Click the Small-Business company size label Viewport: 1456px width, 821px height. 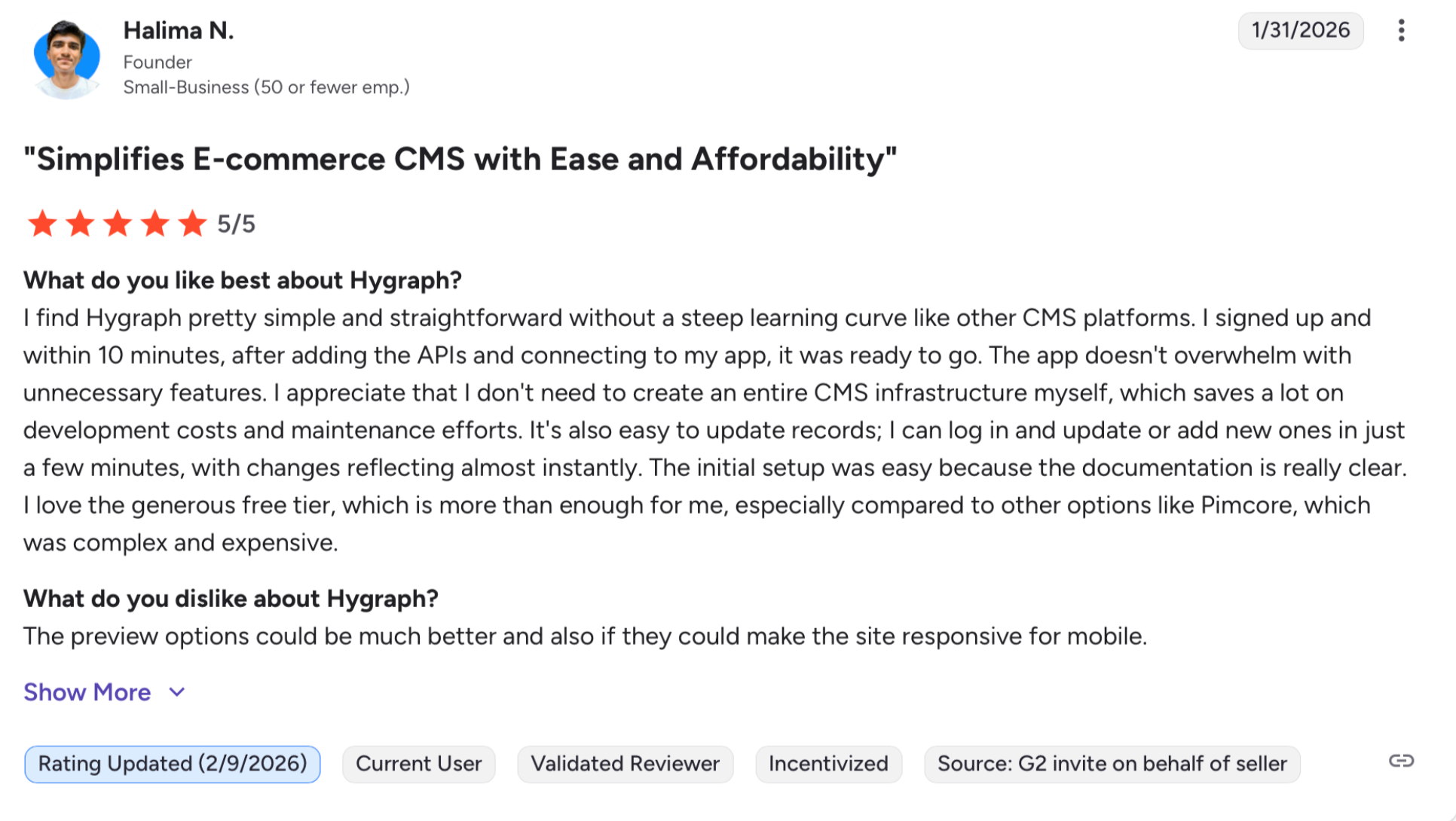(266, 87)
